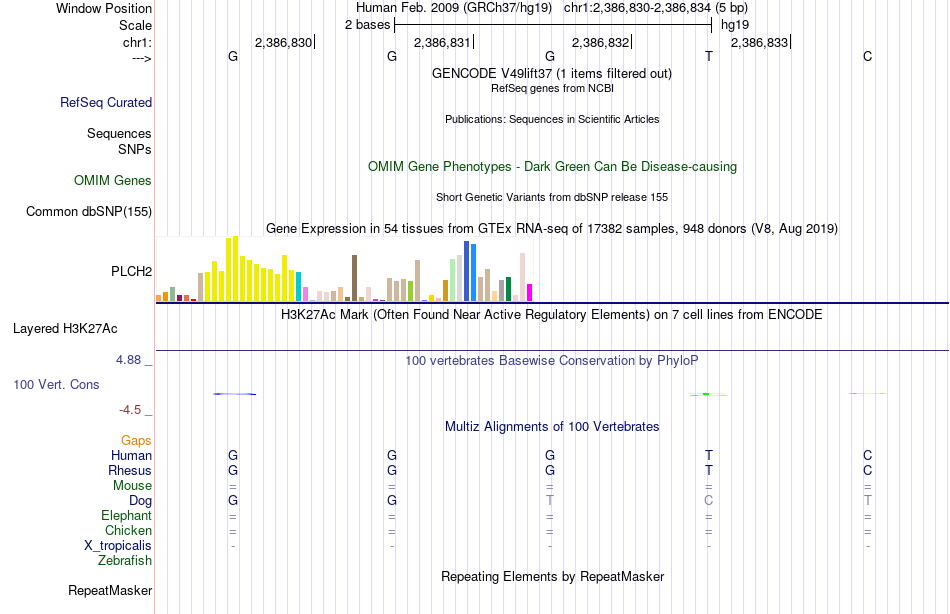Click the Gene Expression in 54 tissues GTEx title
The image size is (950, 614).
click(x=552, y=229)
